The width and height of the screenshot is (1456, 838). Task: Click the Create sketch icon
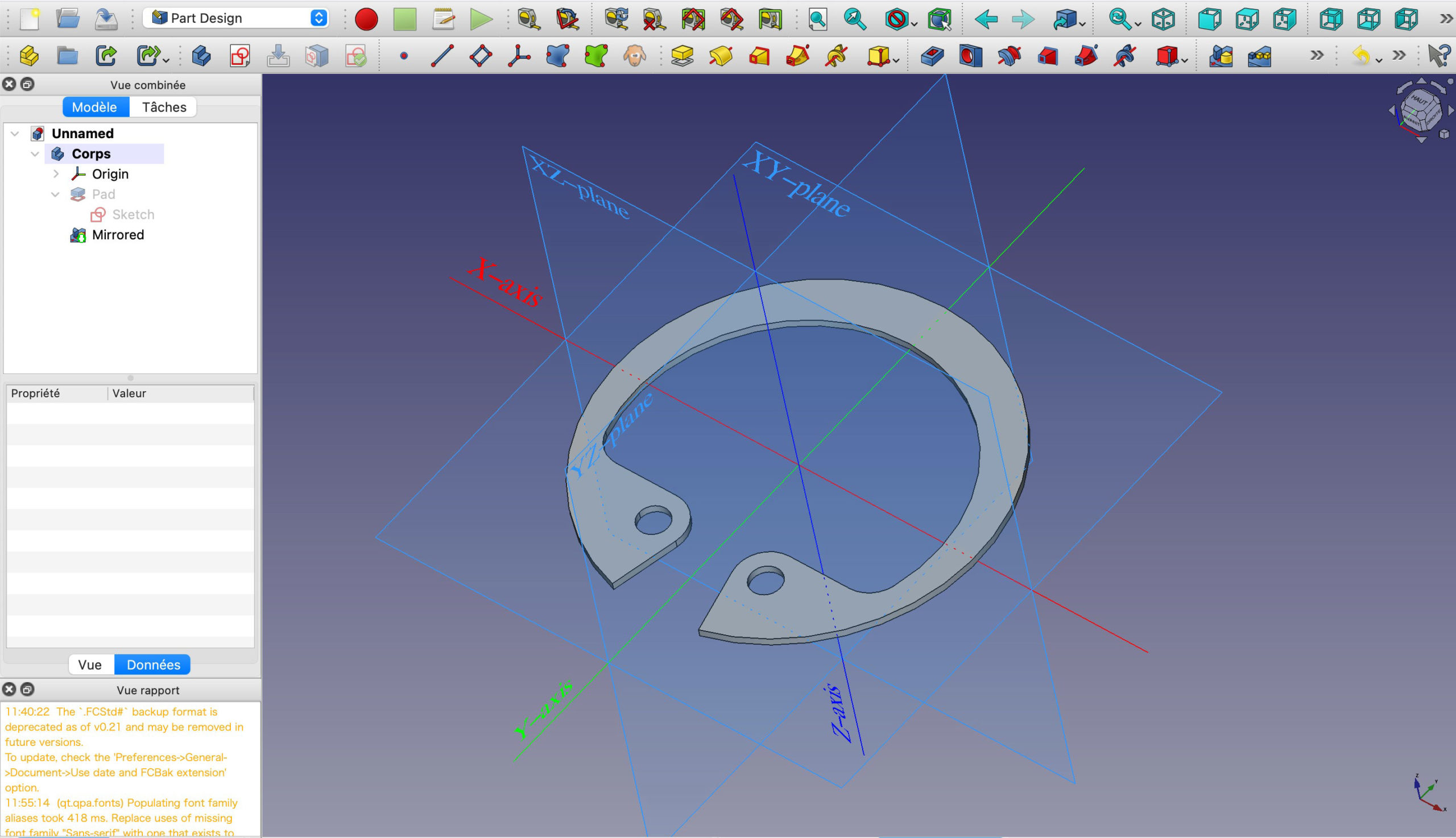(239, 56)
